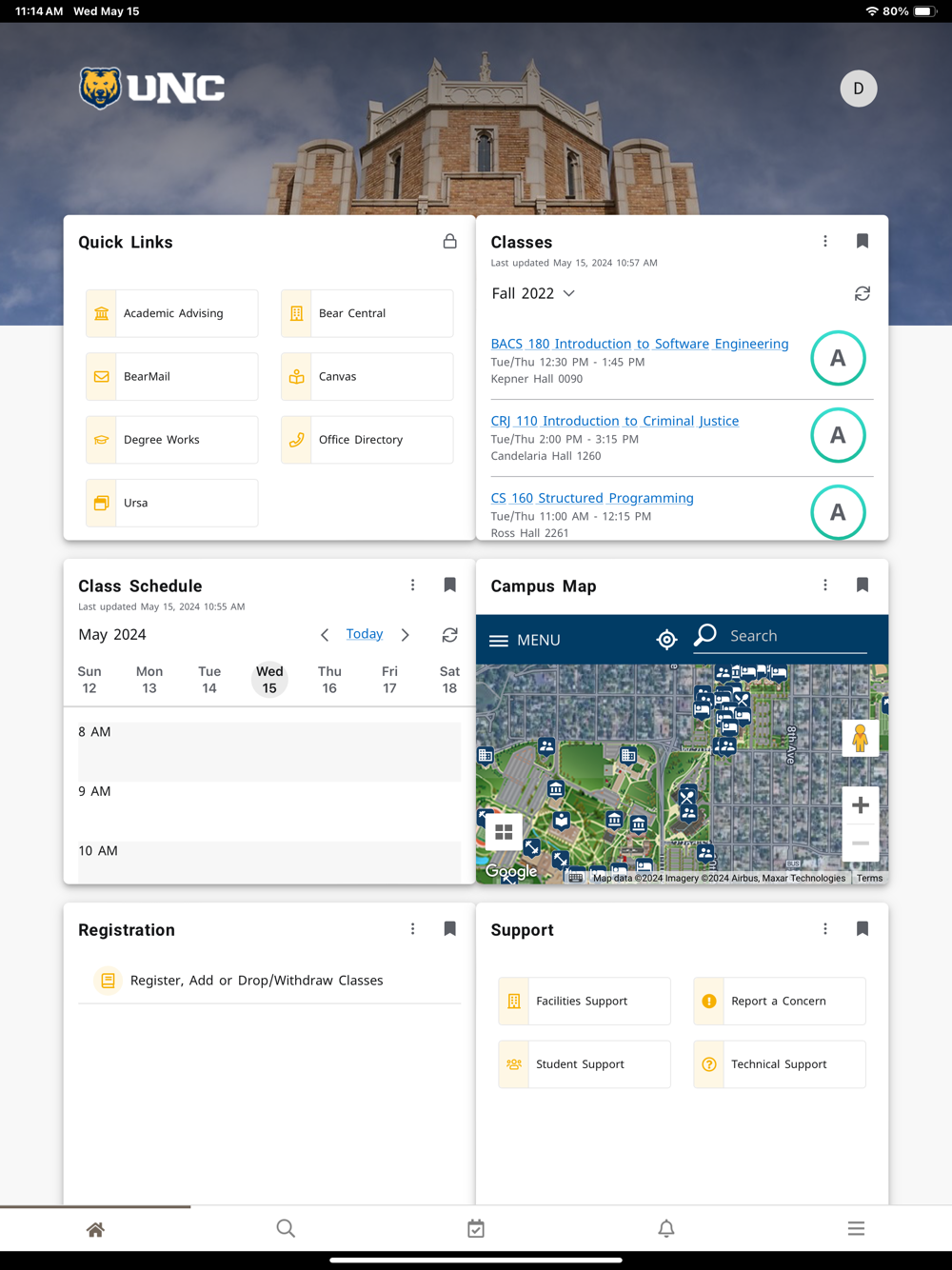Open Classes card options menu

pos(825,242)
